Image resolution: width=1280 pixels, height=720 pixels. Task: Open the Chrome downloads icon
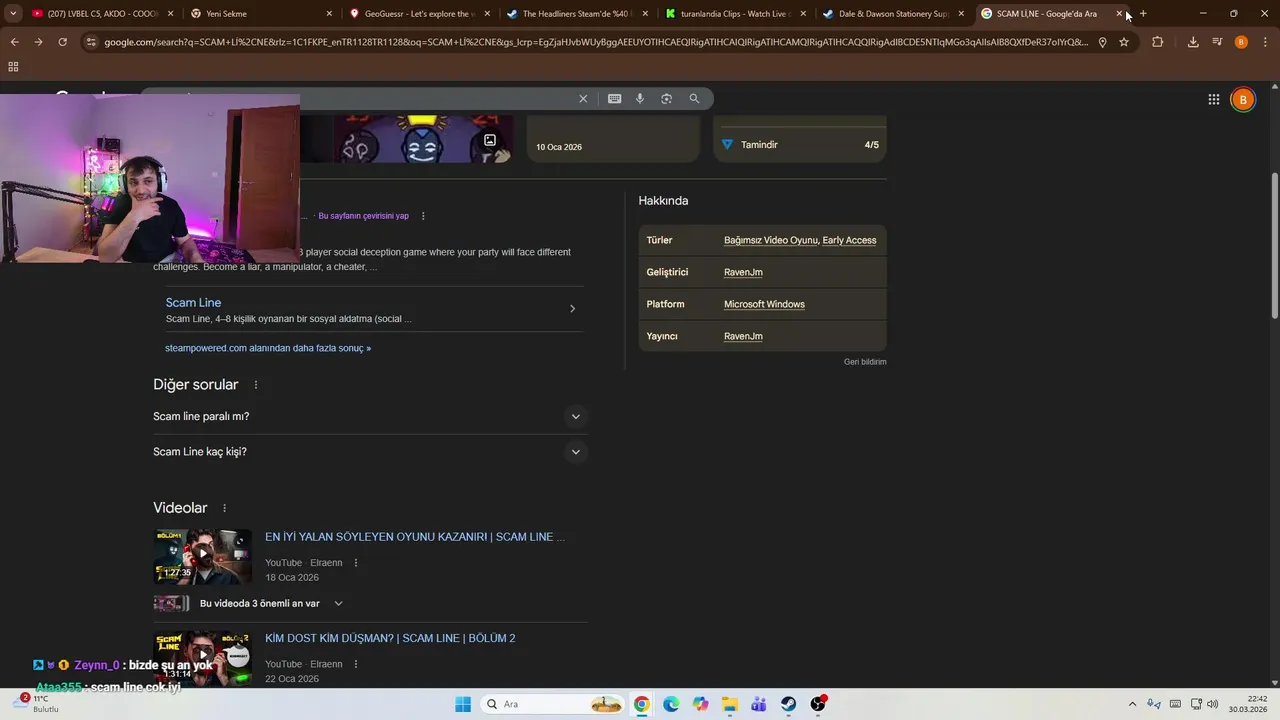tap(1193, 42)
